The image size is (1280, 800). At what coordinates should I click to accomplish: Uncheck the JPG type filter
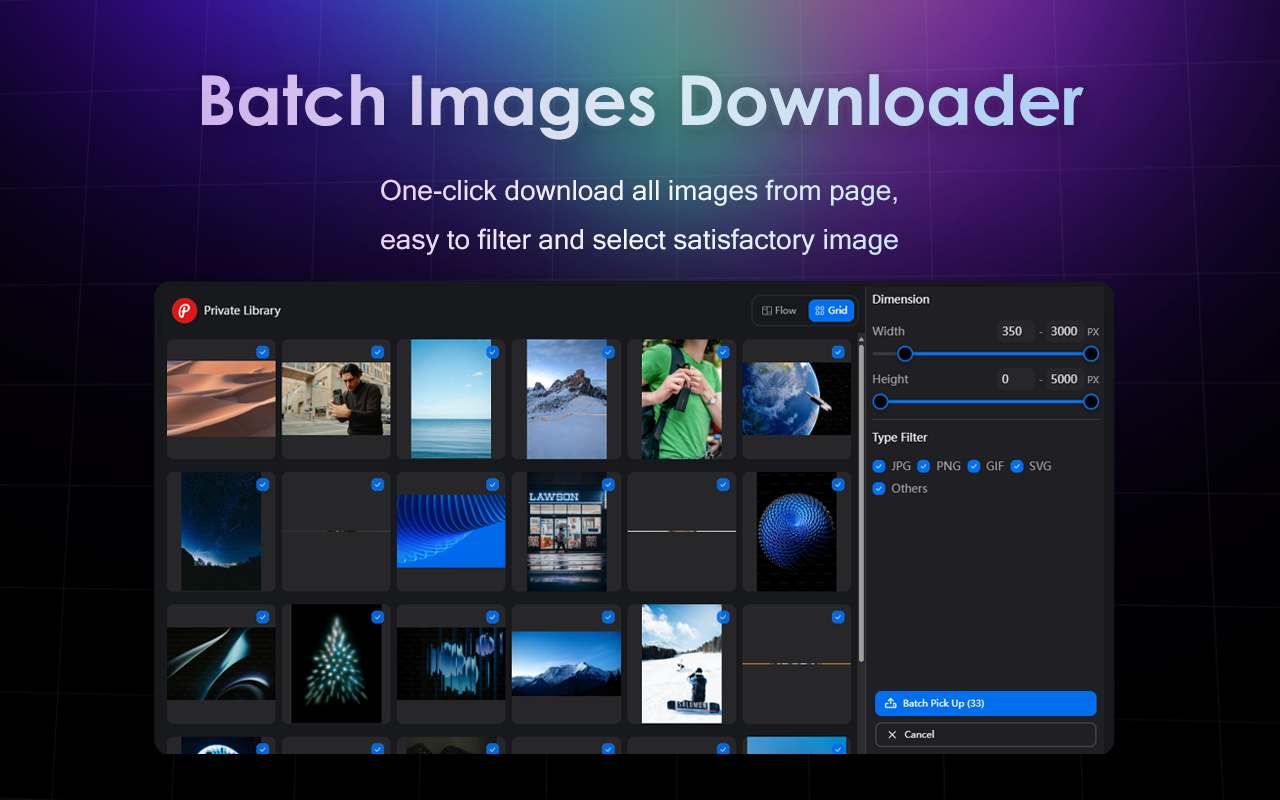click(x=879, y=466)
